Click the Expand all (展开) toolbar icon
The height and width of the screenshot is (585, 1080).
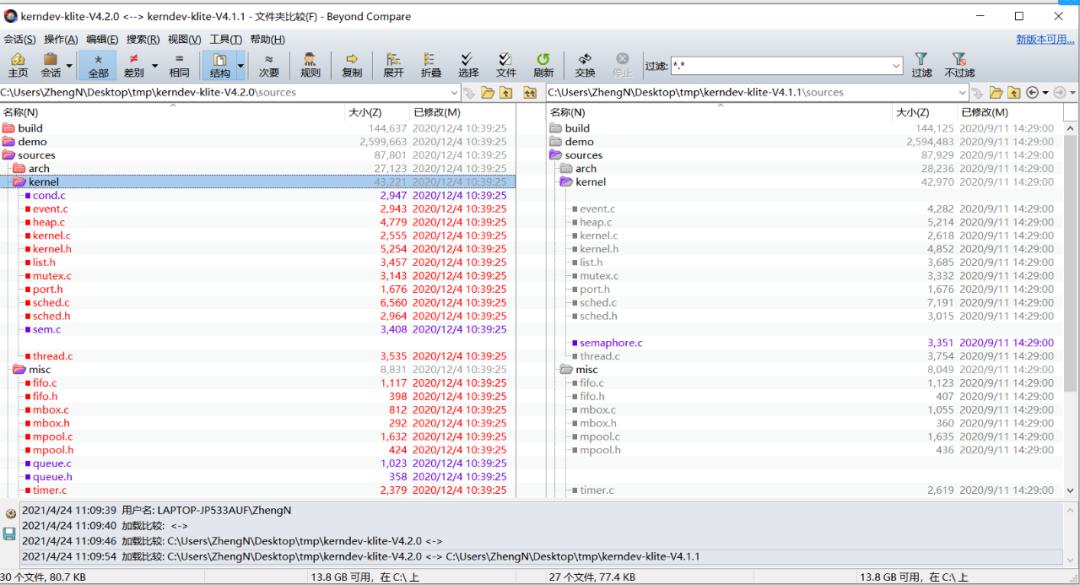tap(393, 65)
